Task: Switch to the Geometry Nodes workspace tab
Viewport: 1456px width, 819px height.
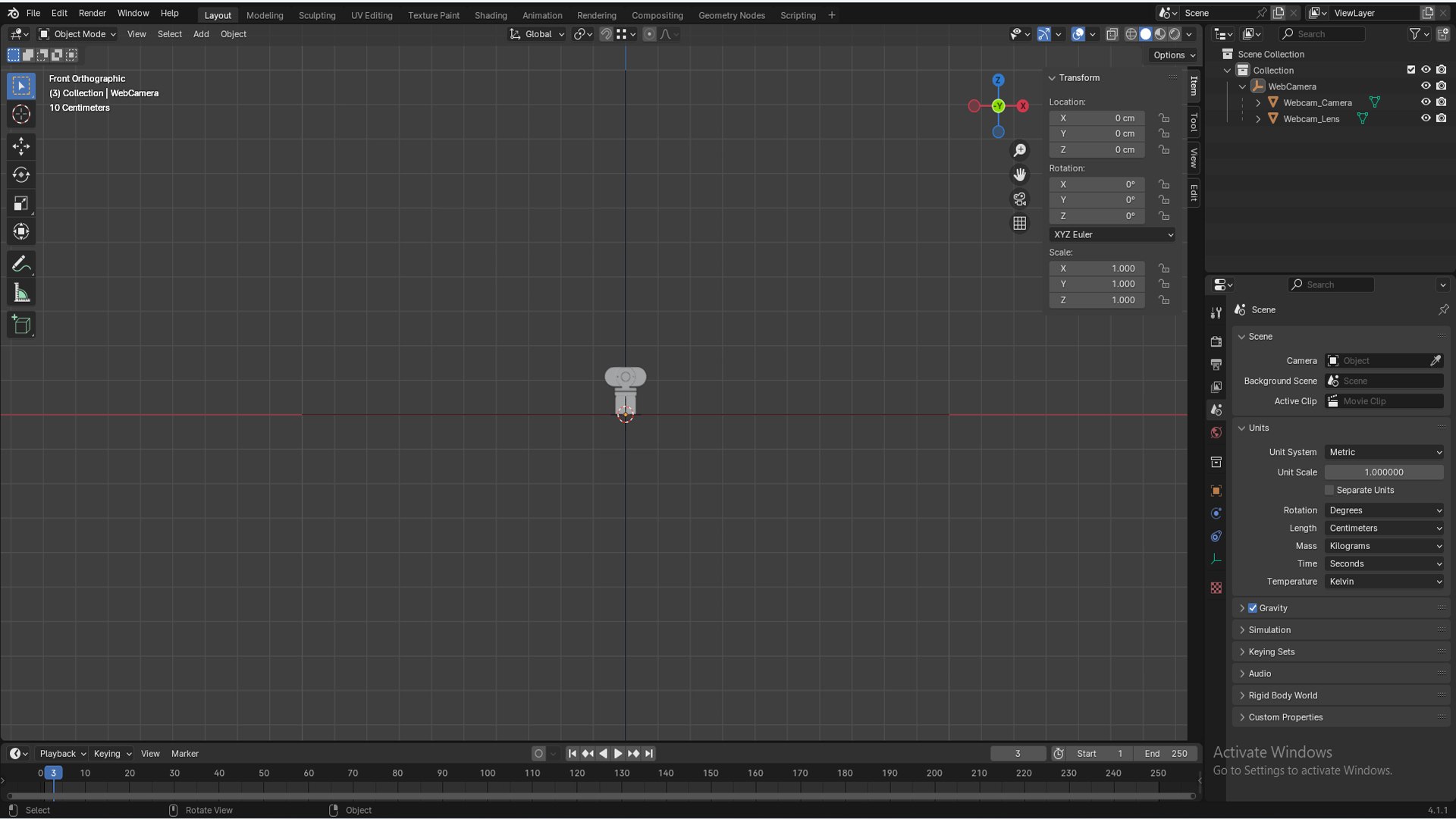Action: pos(731,15)
